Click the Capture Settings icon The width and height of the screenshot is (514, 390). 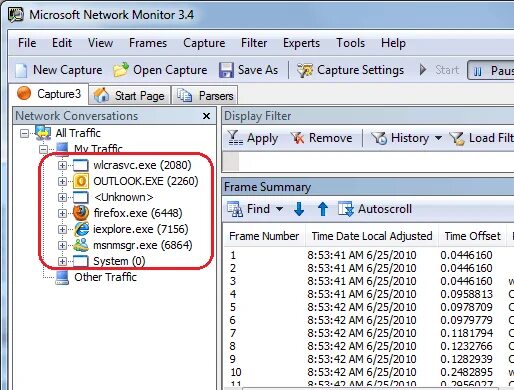305,70
